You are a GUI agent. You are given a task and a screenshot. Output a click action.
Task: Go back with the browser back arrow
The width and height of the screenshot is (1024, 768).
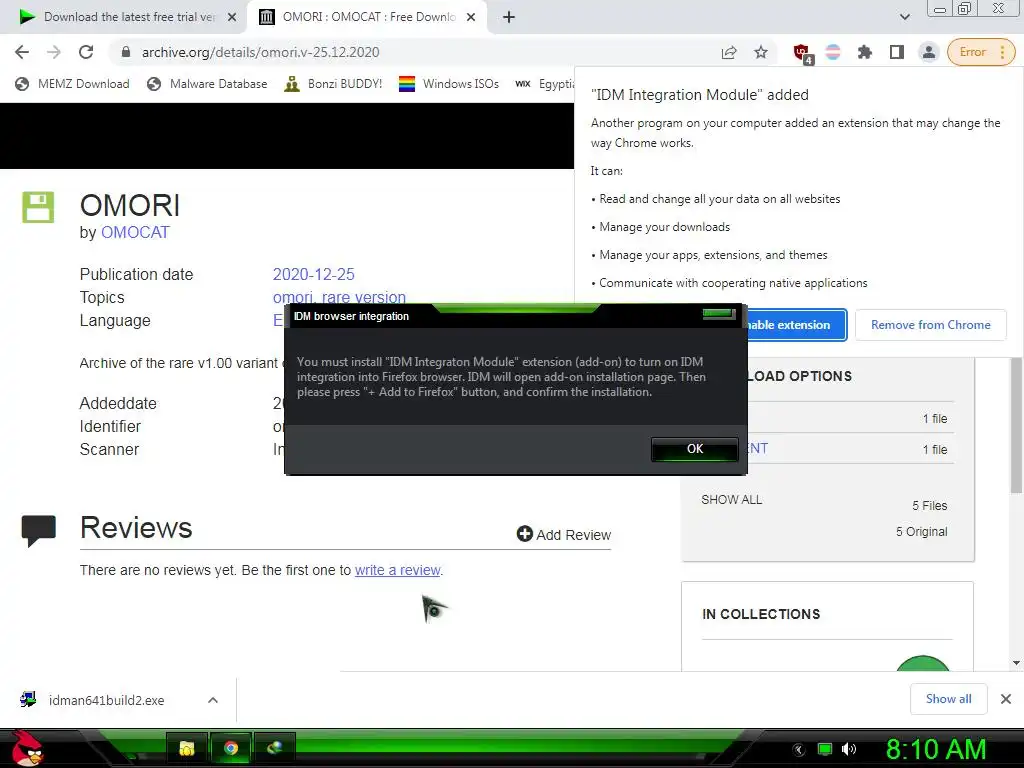click(x=22, y=52)
